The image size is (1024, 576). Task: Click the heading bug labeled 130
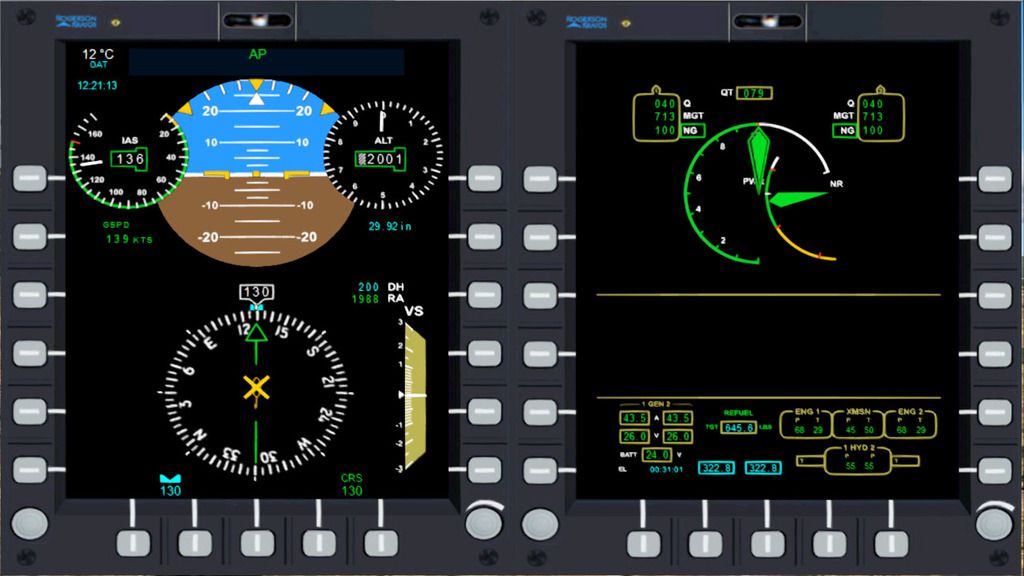click(x=257, y=293)
